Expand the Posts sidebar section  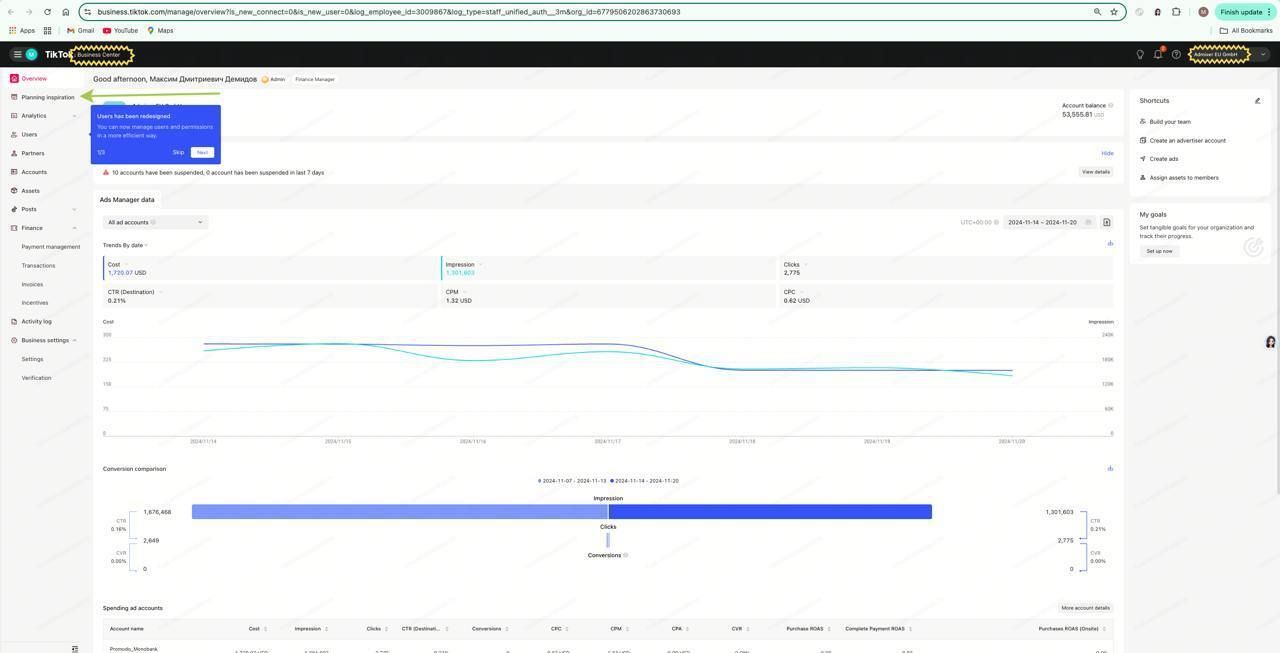pos(74,209)
